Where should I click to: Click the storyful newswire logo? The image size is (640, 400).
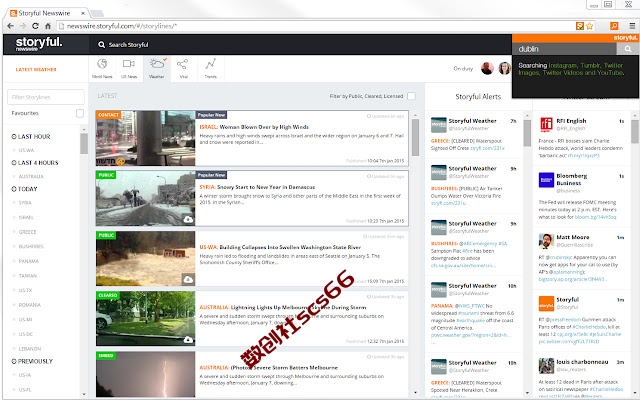click(x=39, y=44)
